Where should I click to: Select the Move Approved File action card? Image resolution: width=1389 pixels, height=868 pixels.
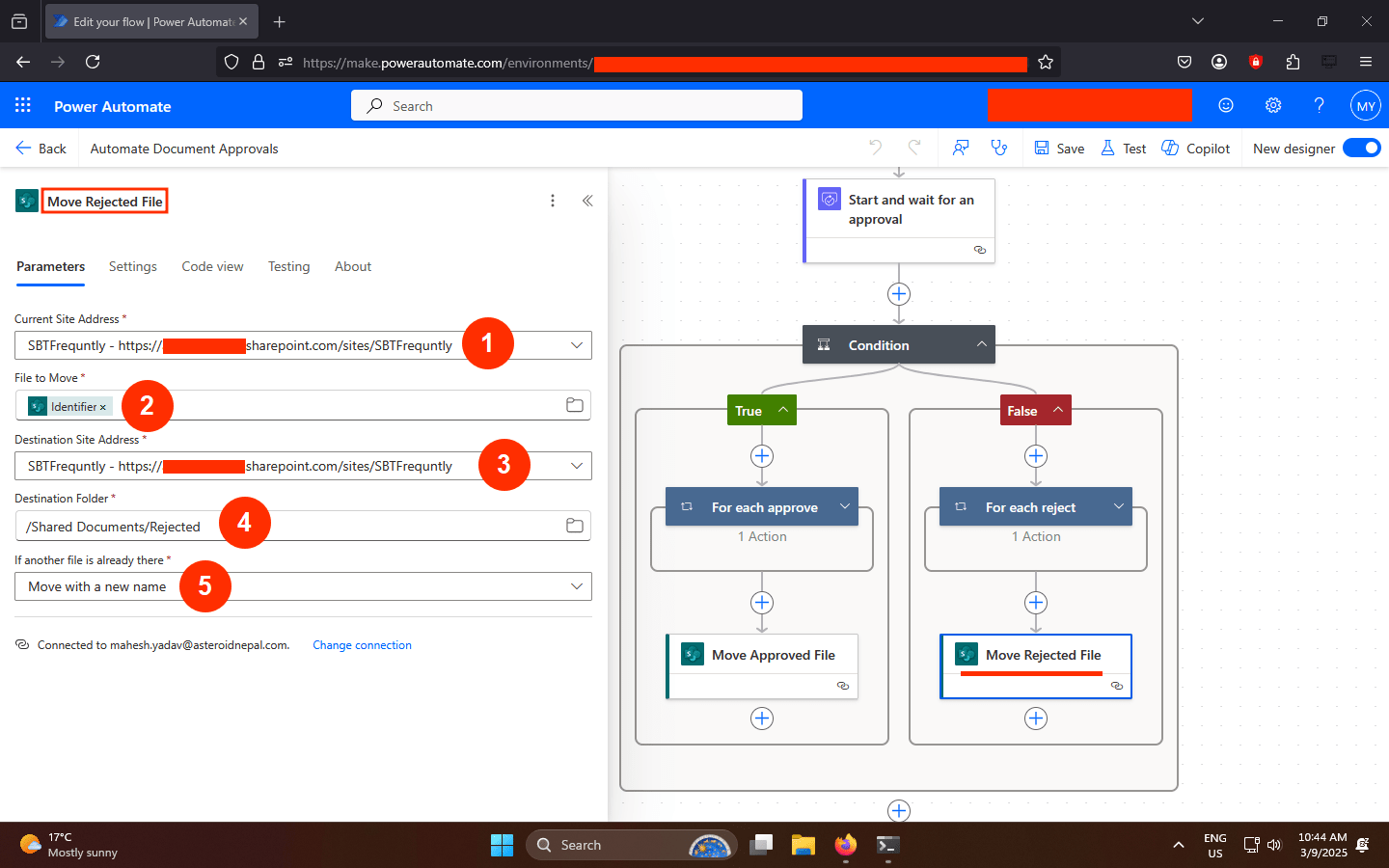click(762, 665)
